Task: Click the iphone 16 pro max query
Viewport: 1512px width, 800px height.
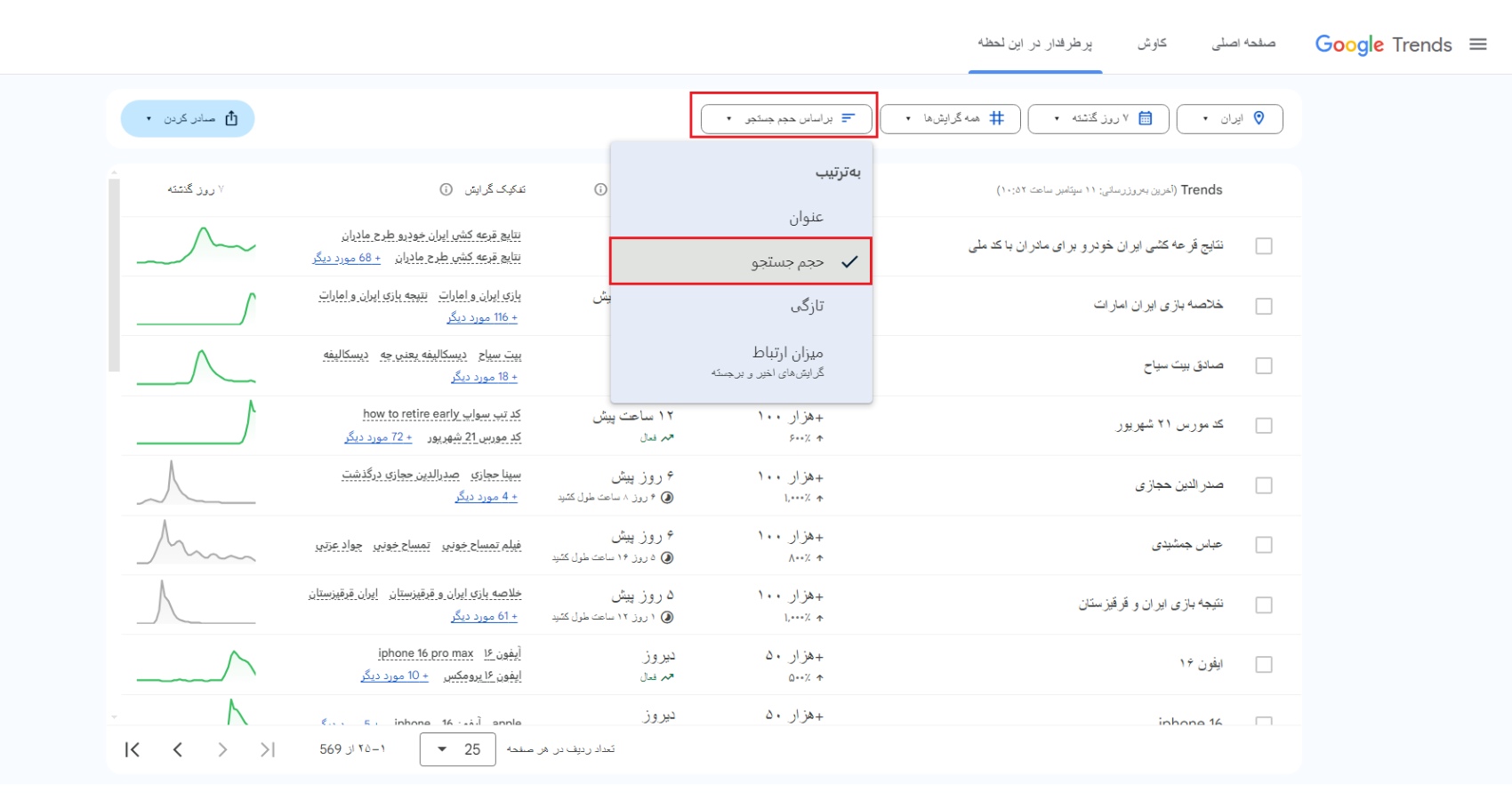Action: coord(425,653)
